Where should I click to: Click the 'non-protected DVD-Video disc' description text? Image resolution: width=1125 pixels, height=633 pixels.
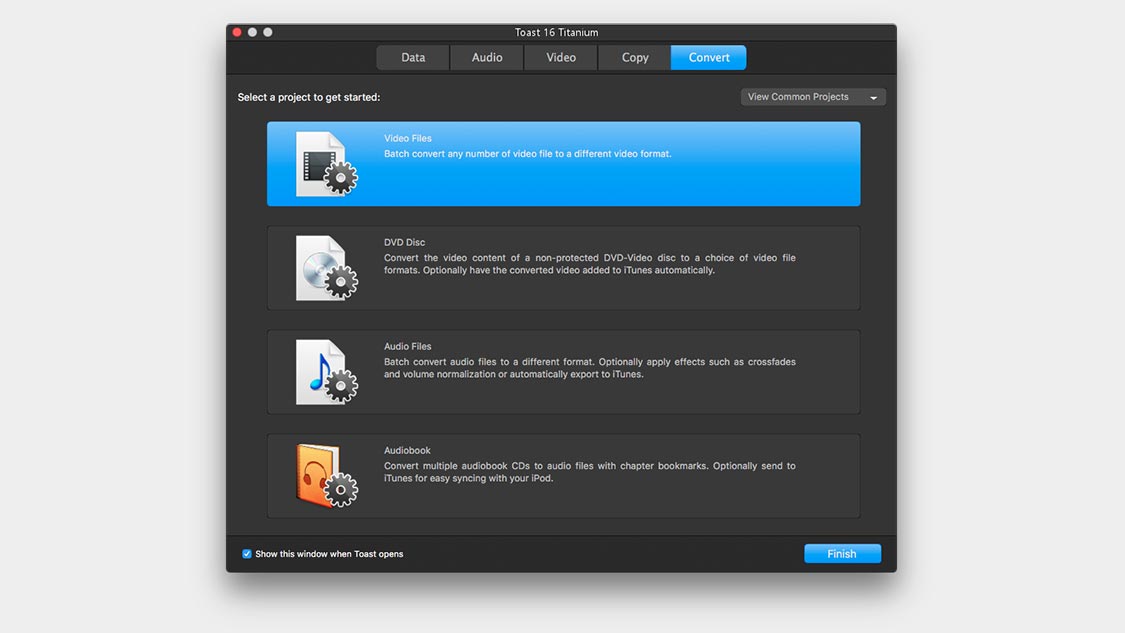590,264
